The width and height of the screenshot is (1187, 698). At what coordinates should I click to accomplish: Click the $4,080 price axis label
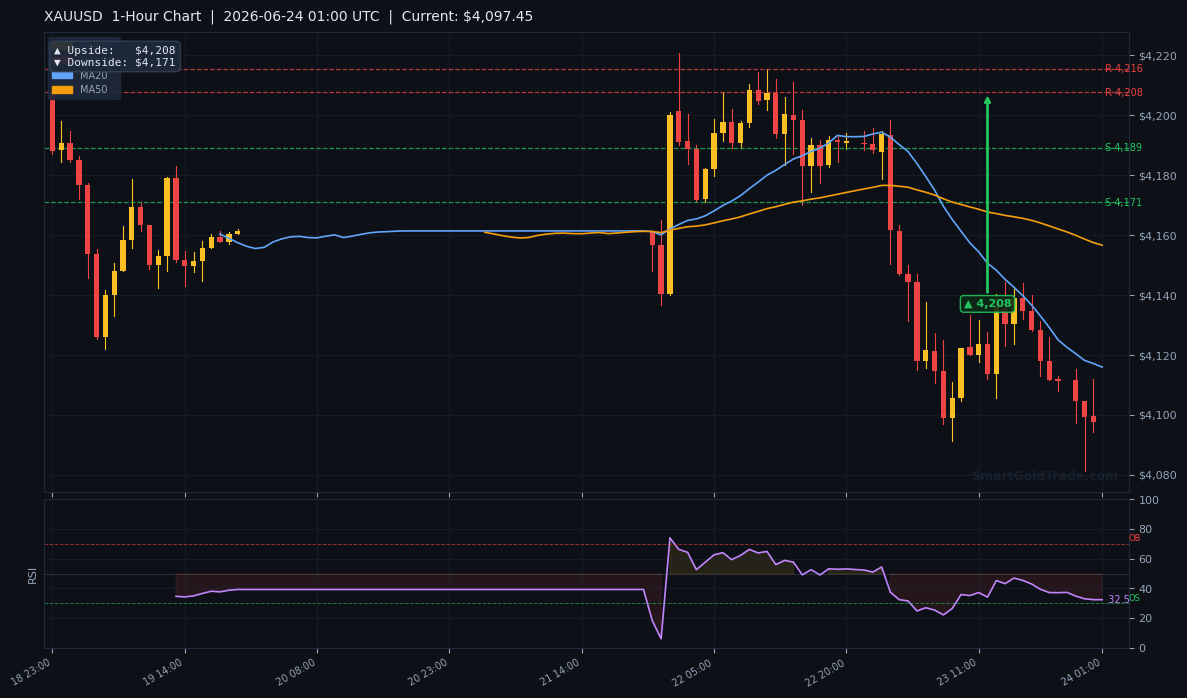(1157, 475)
